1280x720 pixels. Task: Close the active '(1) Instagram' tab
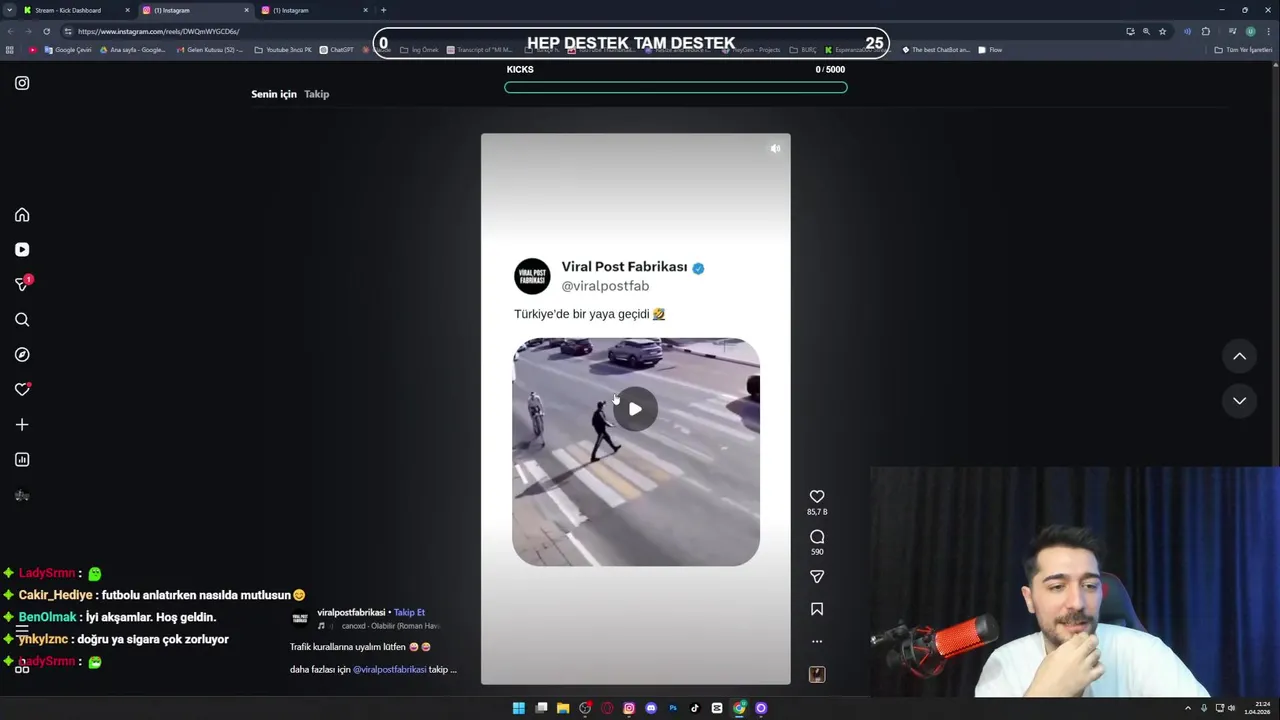pyautogui.click(x=246, y=10)
